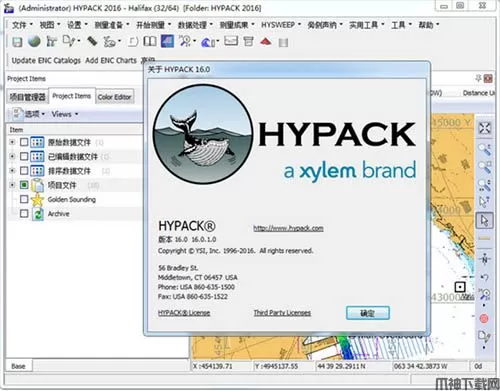Click the Golden Sounding star icon
Viewport: 500px width, 391px height.
coord(37,200)
